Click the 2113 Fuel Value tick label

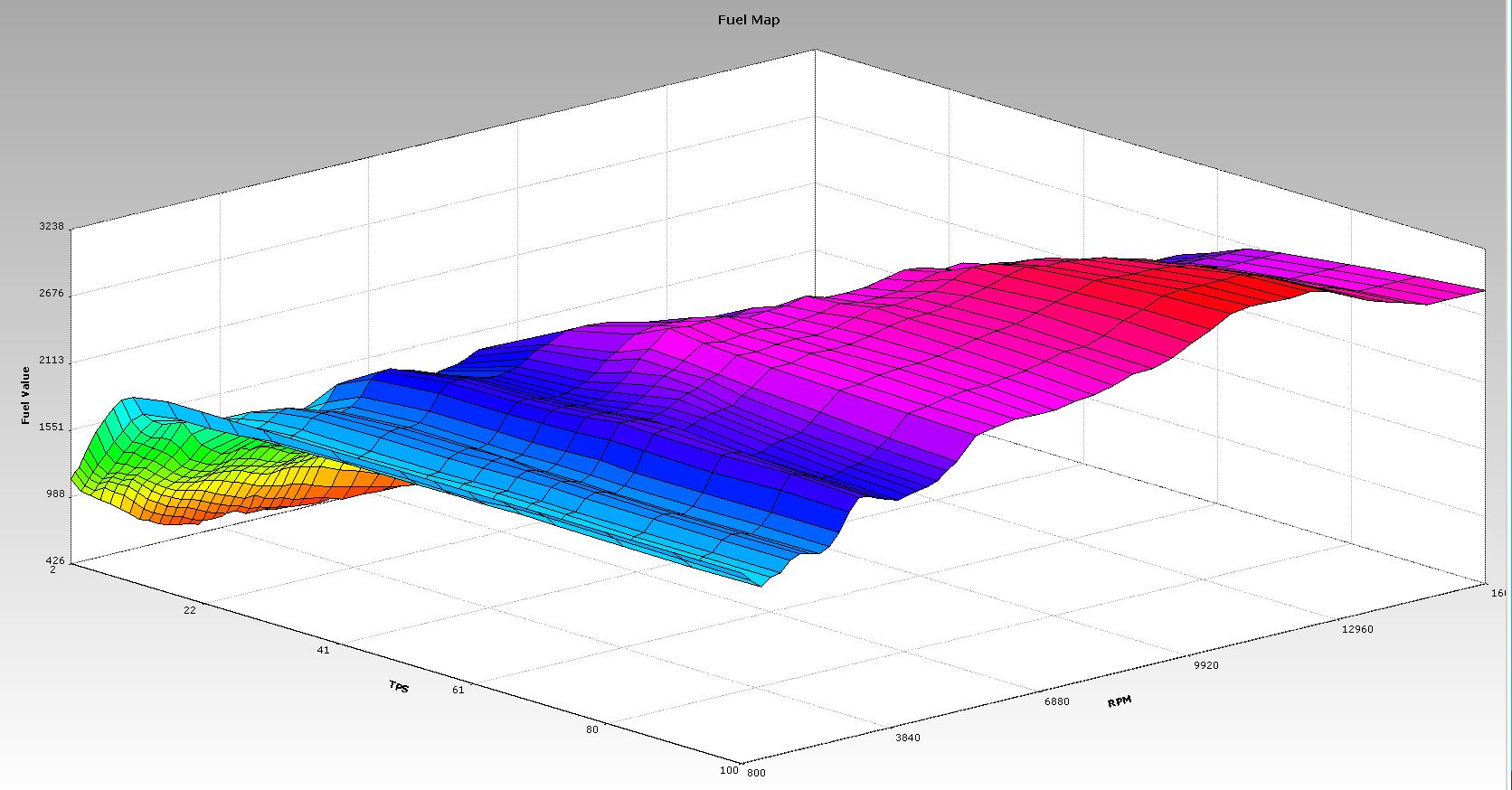click(x=51, y=361)
